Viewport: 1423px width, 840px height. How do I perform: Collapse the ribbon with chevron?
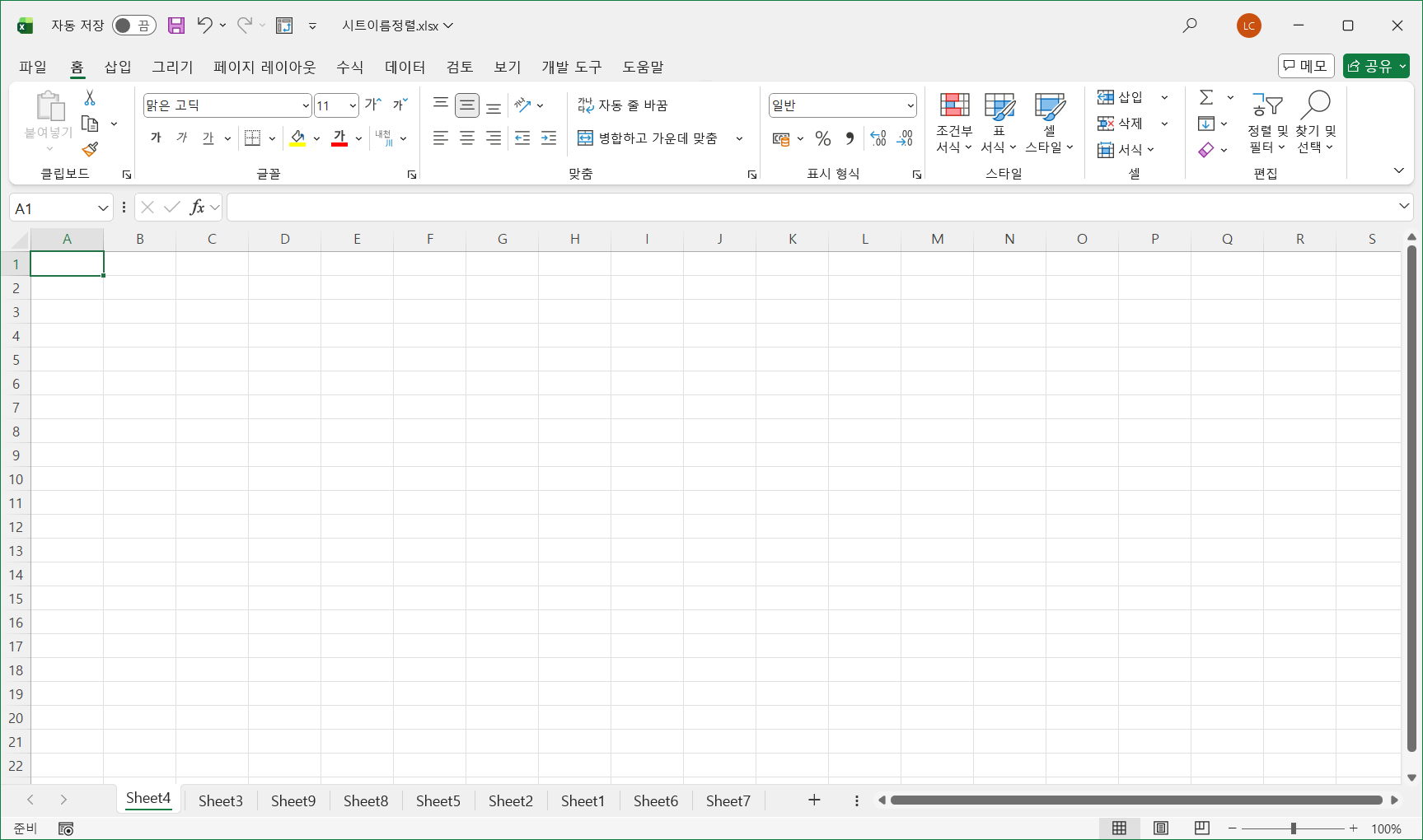pos(1399,170)
